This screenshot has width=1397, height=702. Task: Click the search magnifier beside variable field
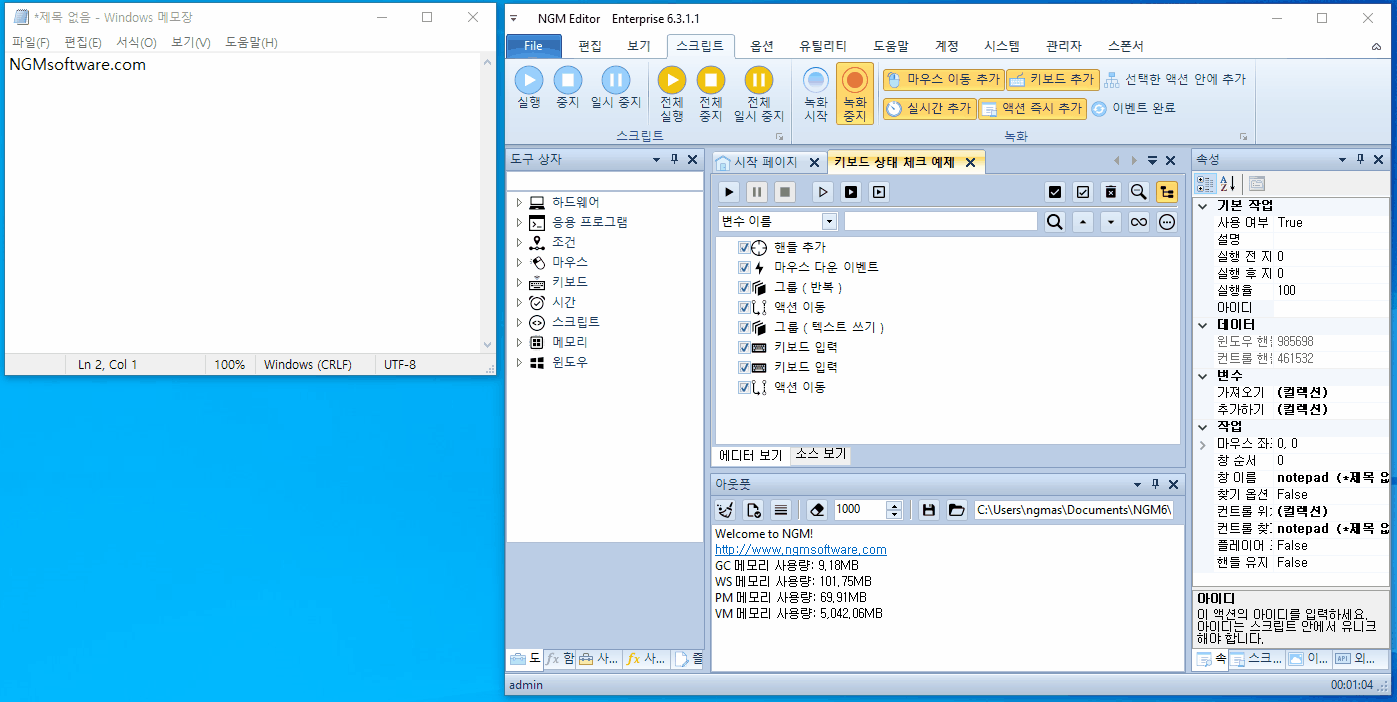1055,222
